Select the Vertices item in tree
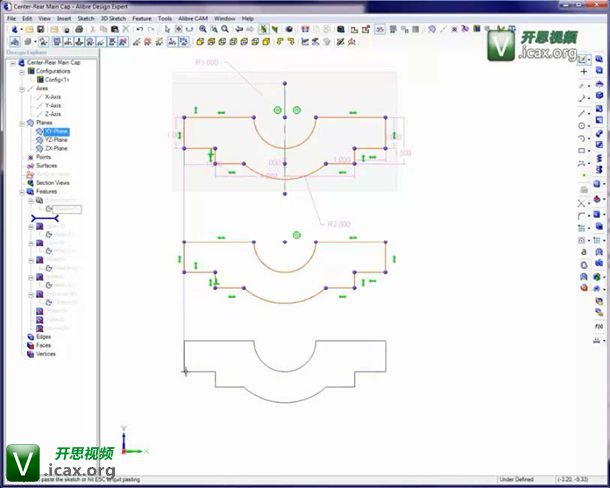Image resolution: width=610 pixels, height=488 pixels. [46, 353]
